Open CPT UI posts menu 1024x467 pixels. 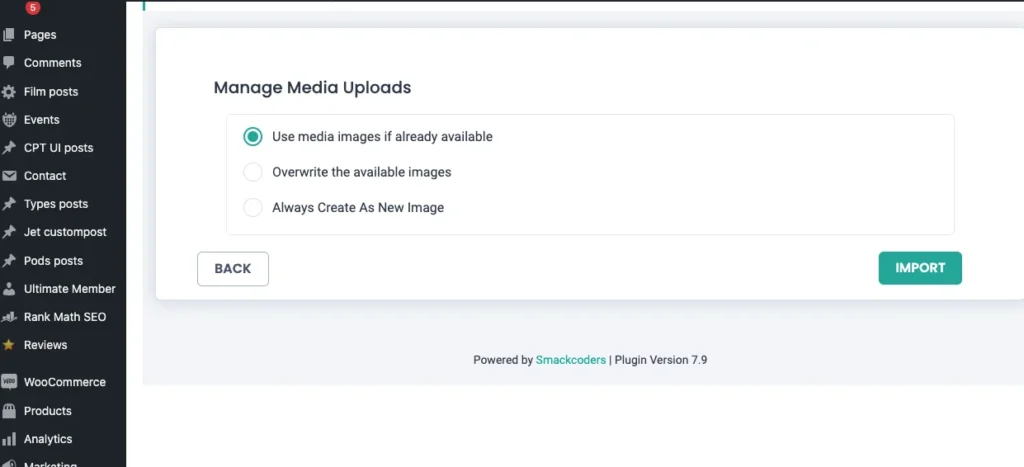(x=58, y=148)
